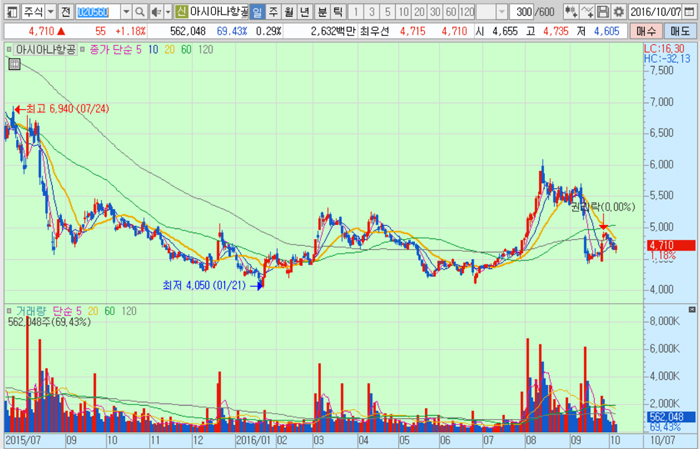The height and width of the screenshot is (449, 700).
Task: Click the 2016/01 date axis label
Action: click(x=254, y=440)
